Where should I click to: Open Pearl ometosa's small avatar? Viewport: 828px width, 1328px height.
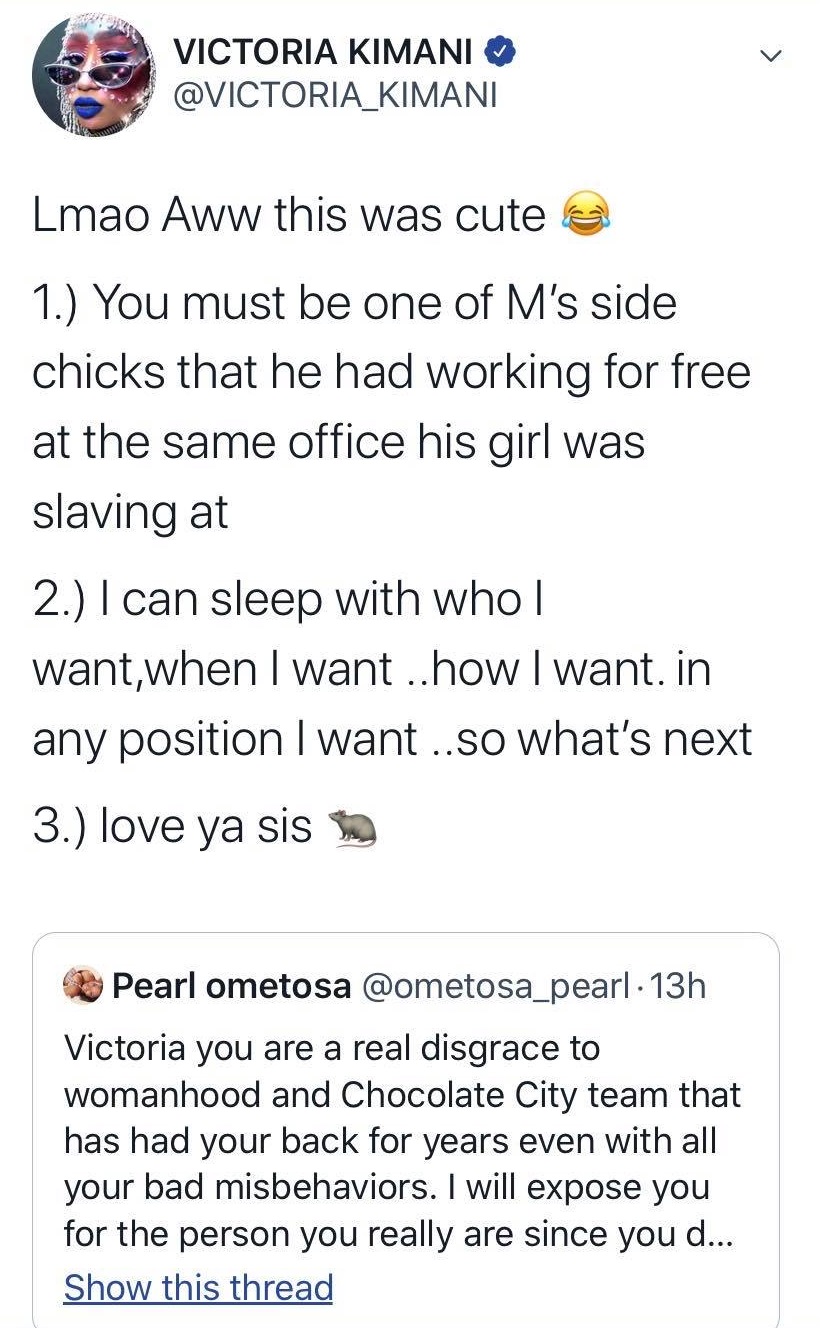(84, 986)
